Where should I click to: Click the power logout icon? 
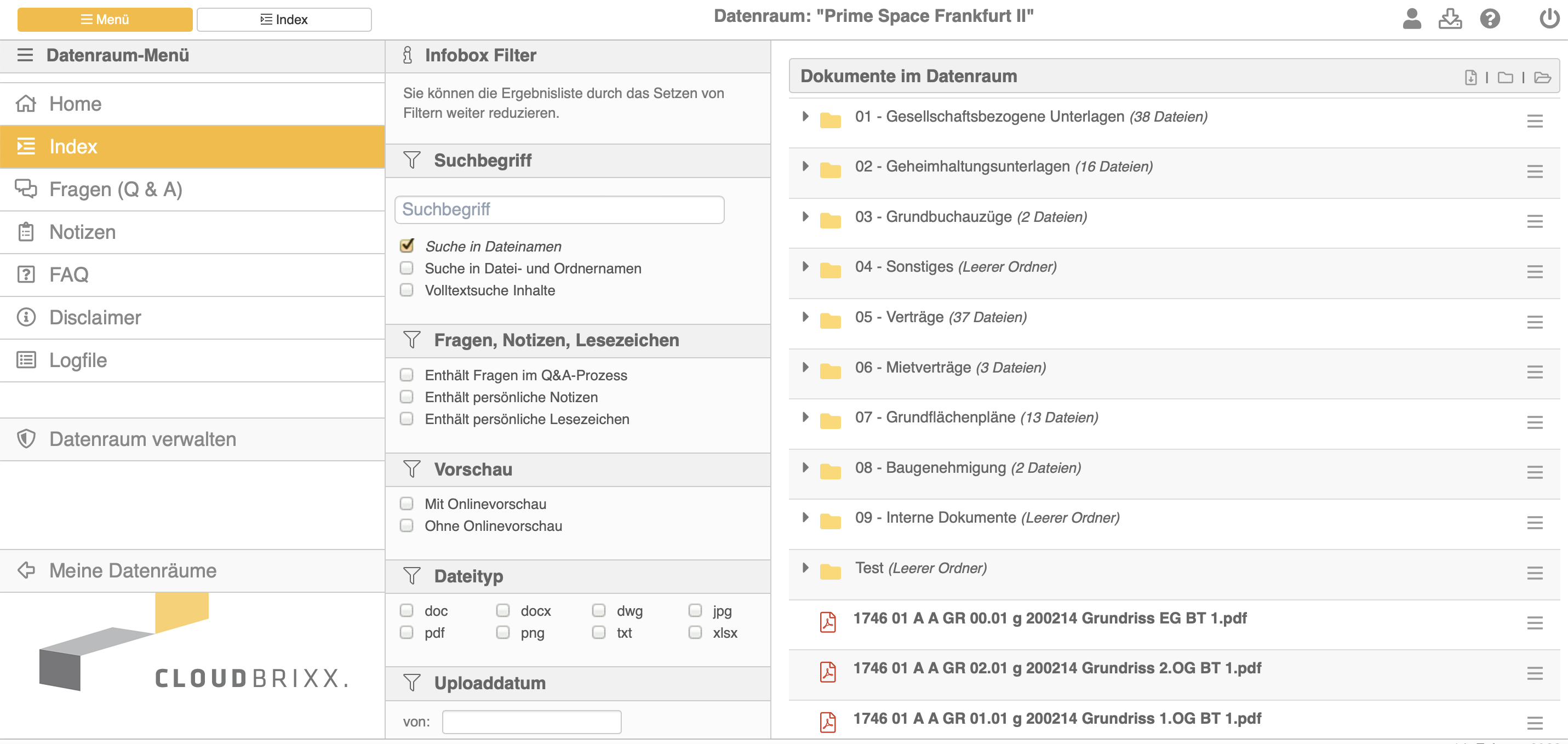1548,19
